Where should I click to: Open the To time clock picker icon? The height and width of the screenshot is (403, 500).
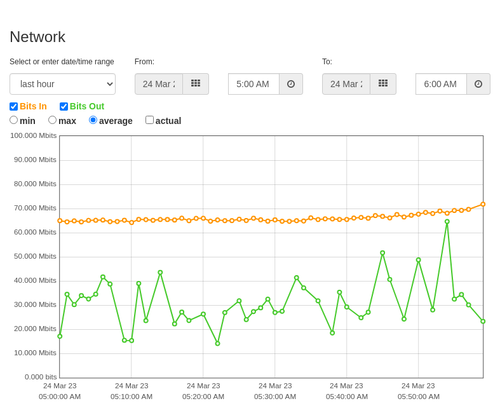(x=478, y=84)
